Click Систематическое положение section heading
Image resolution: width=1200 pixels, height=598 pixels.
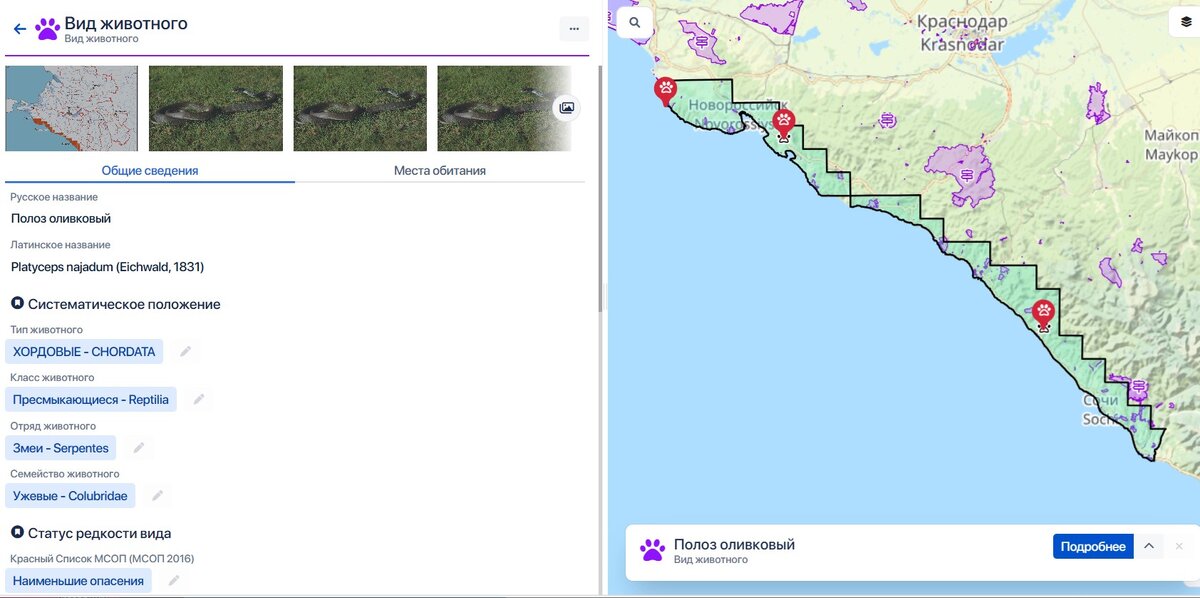pos(124,304)
